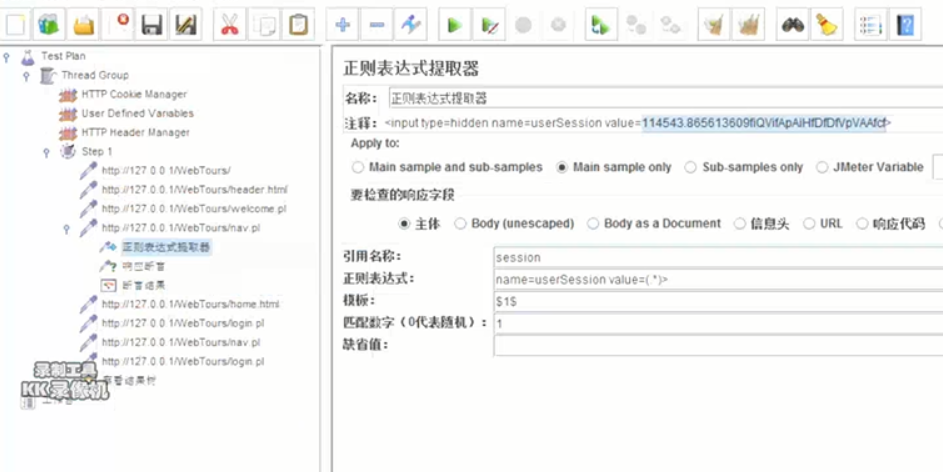Select Sub-samples only radio
The height and width of the screenshot is (472, 943).
pos(691,167)
